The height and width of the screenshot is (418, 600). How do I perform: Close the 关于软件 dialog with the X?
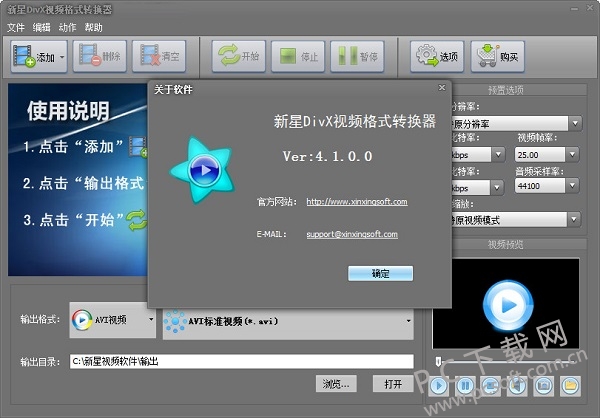pyautogui.click(x=442, y=88)
